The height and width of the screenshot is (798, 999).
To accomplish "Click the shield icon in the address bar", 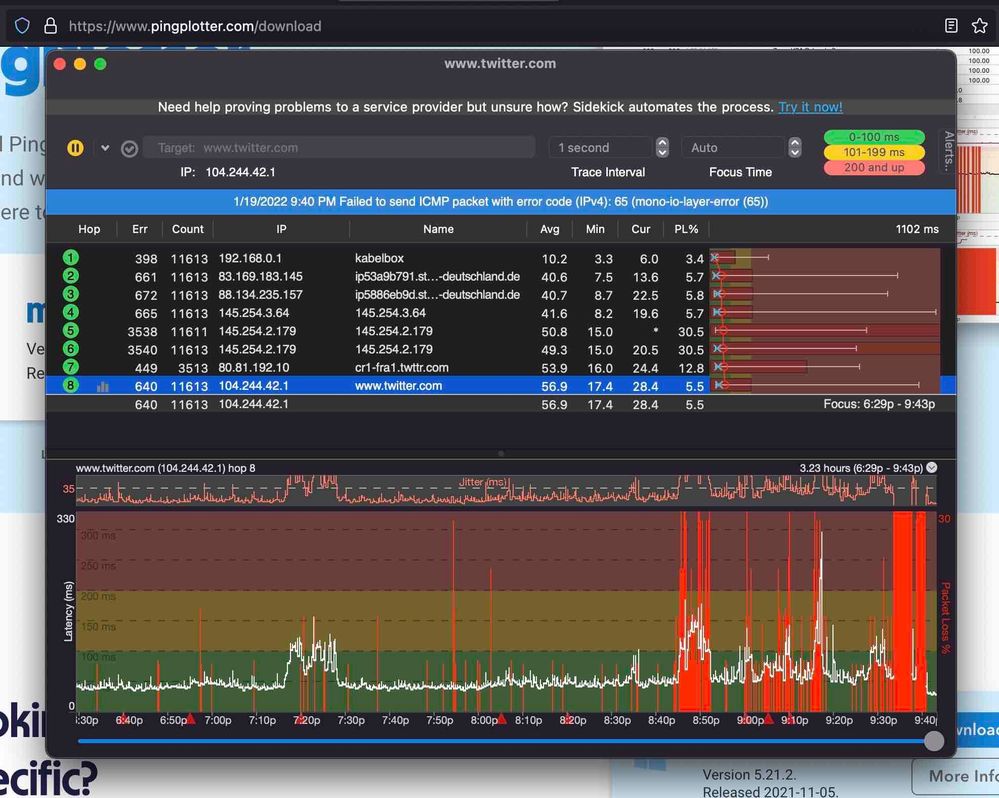I will click(x=22, y=26).
